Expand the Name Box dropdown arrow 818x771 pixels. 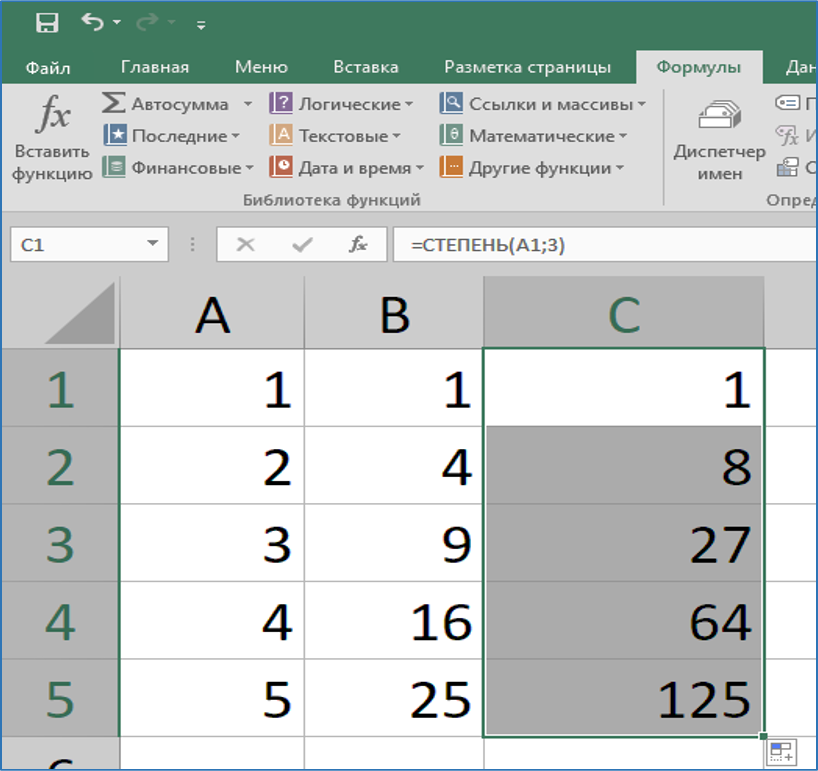152,243
